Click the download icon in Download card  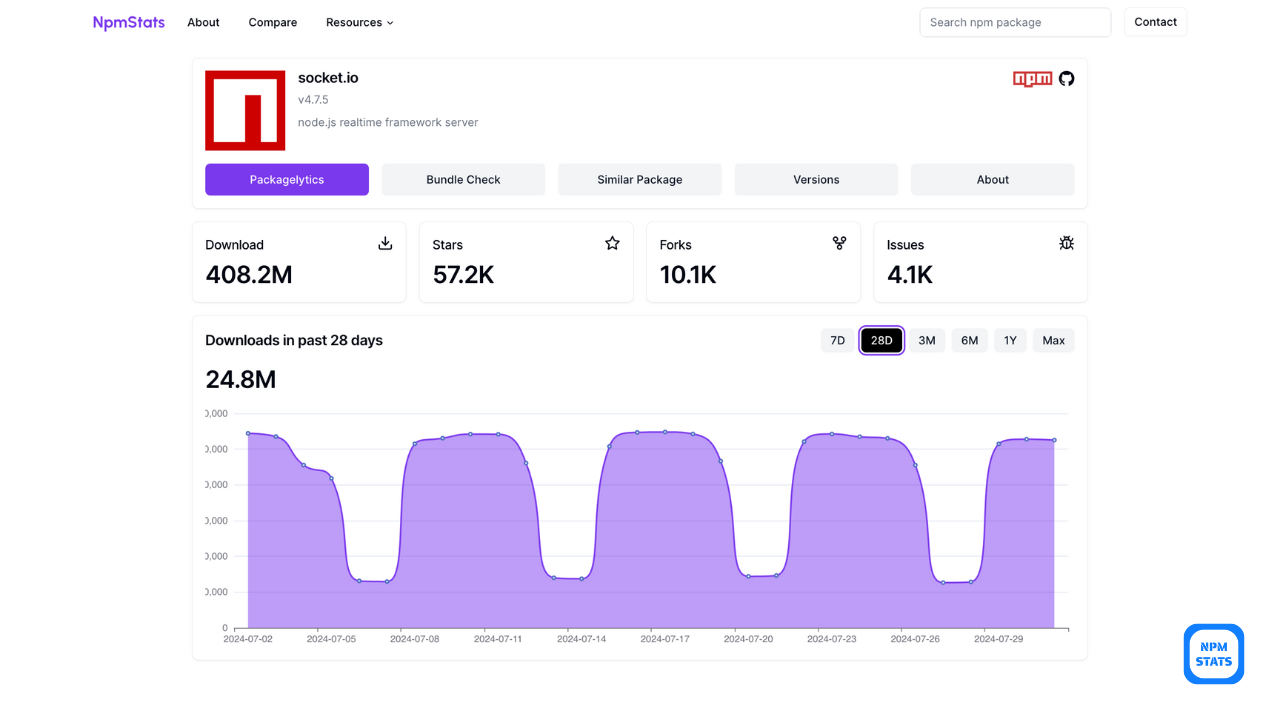point(385,243)
